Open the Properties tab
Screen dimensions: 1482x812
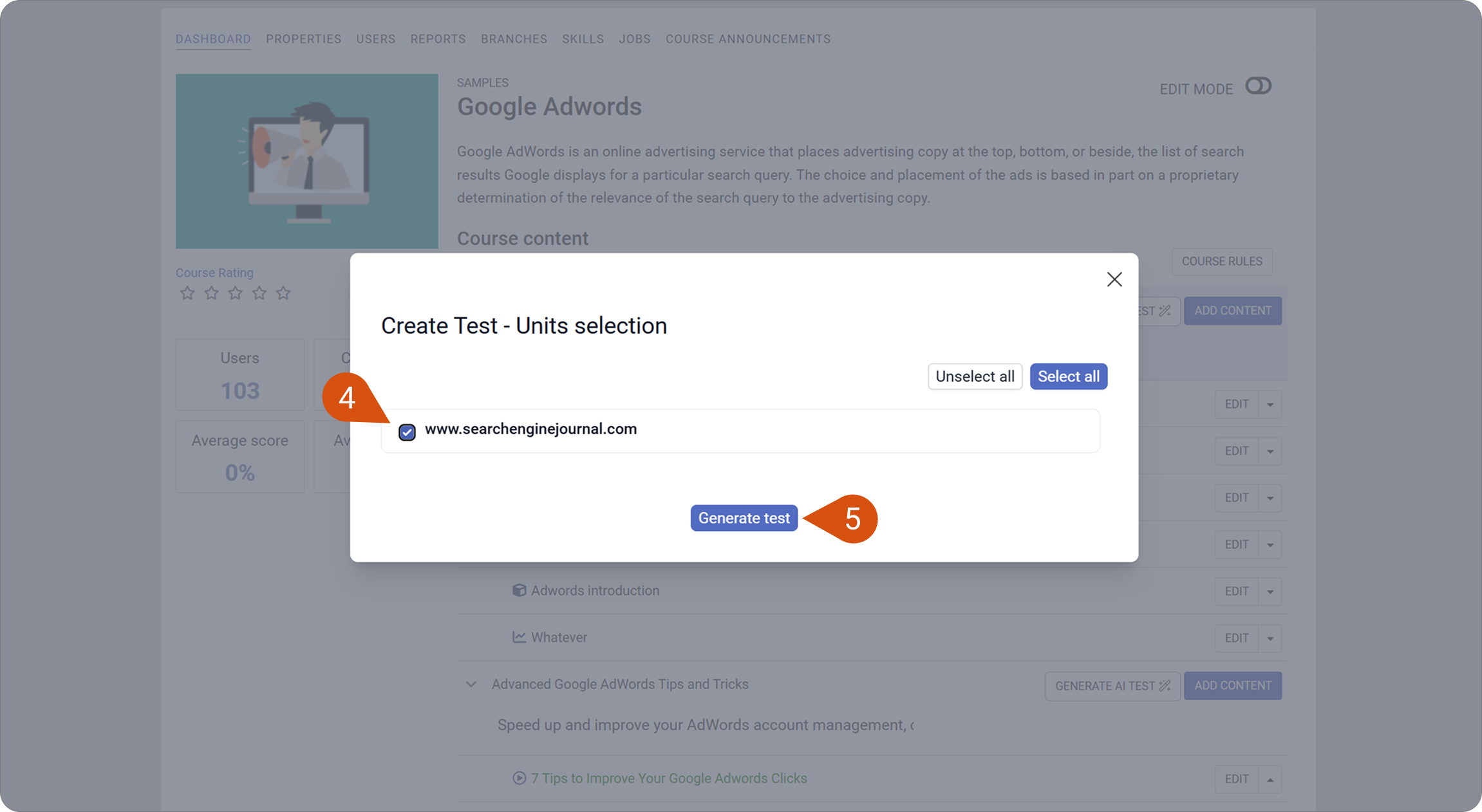pyautogui.click(x=304, y=39)
